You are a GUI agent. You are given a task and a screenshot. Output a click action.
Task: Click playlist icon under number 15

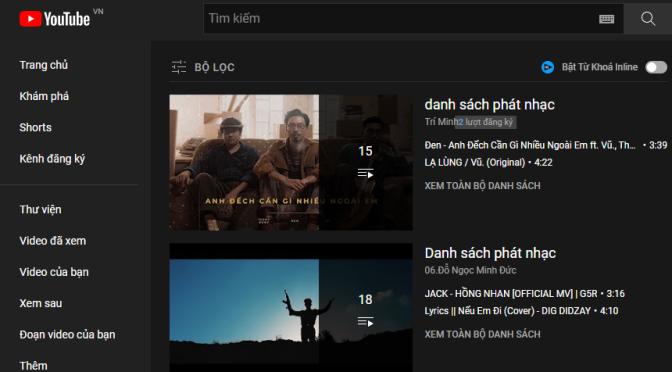(365, 174)
